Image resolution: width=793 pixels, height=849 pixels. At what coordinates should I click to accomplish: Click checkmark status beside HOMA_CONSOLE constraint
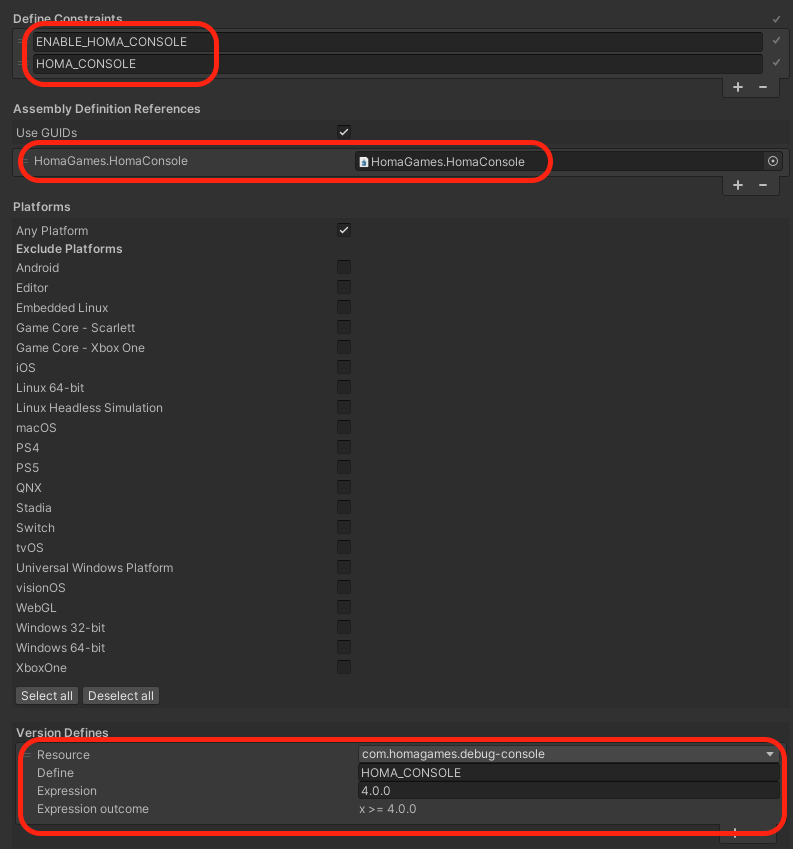coord(776,62)
